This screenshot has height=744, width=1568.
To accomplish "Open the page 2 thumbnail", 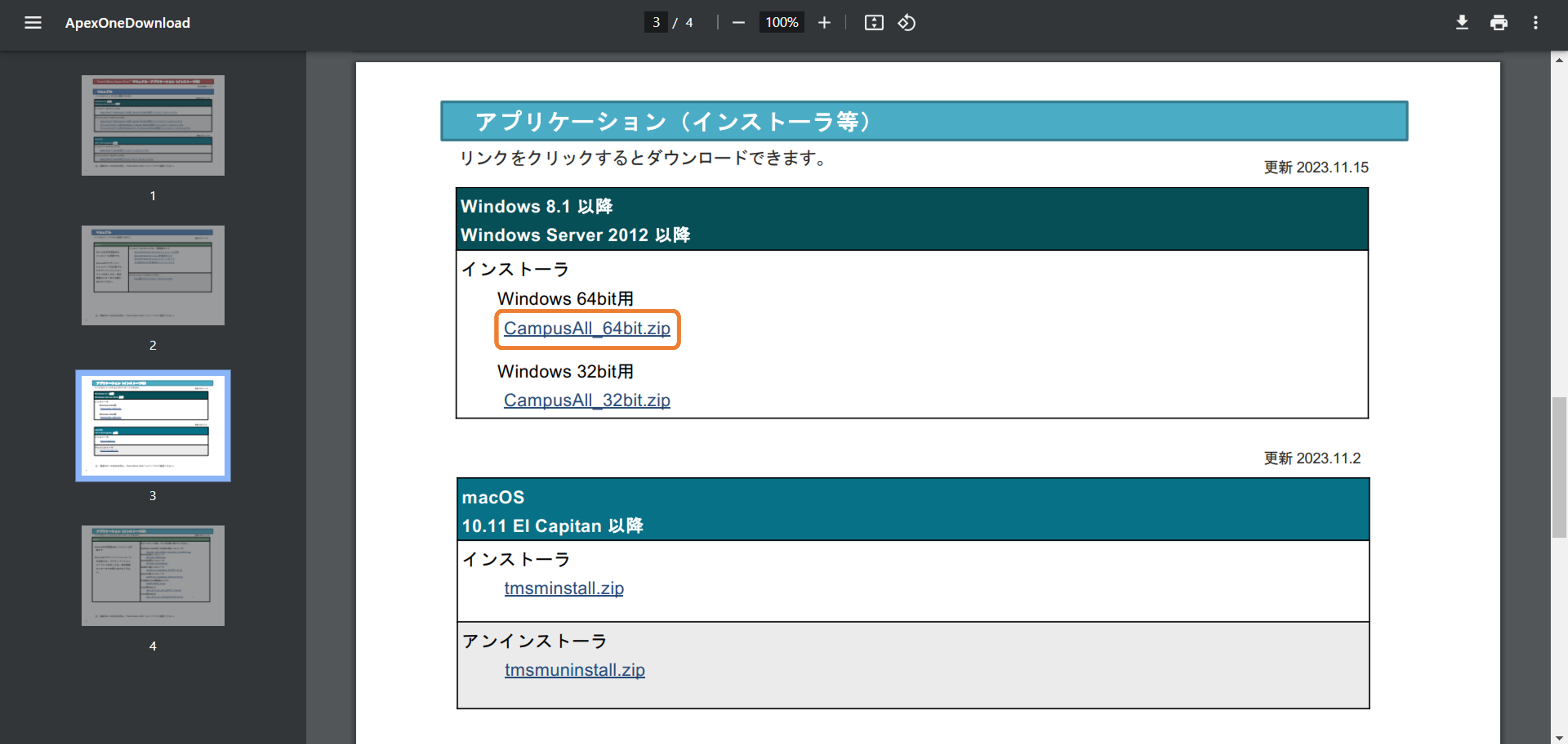I will pyautogui.click(x=153, y=275).
